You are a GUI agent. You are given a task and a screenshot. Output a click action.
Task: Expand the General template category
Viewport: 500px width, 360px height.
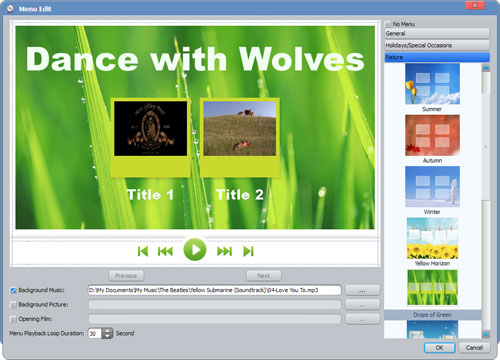click(437, 34)
